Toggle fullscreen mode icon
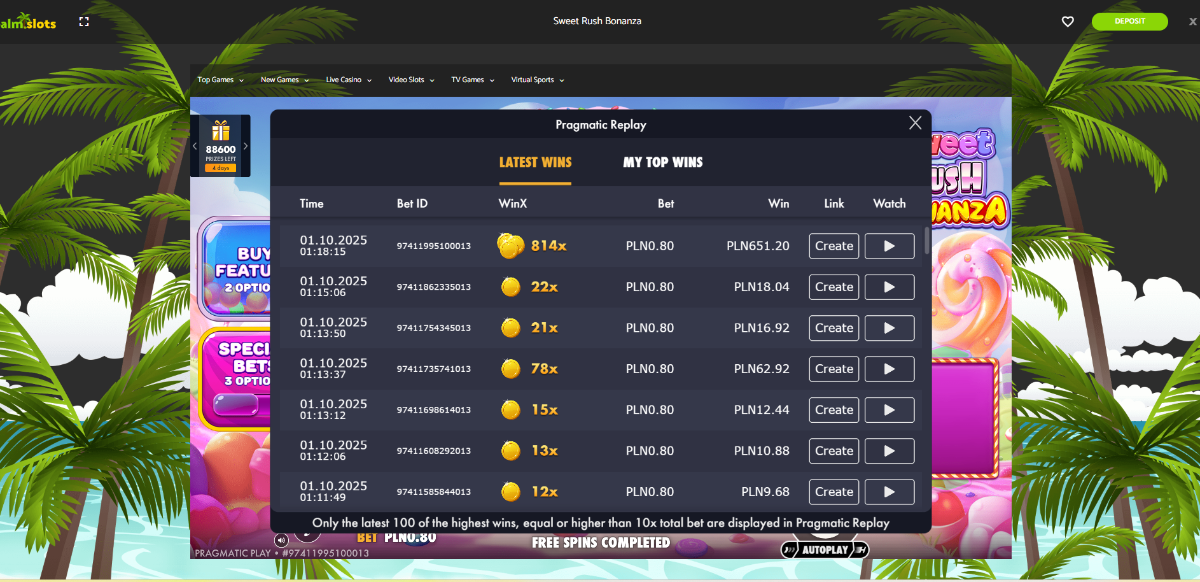 pyautogui.click(x=84, y=22)
